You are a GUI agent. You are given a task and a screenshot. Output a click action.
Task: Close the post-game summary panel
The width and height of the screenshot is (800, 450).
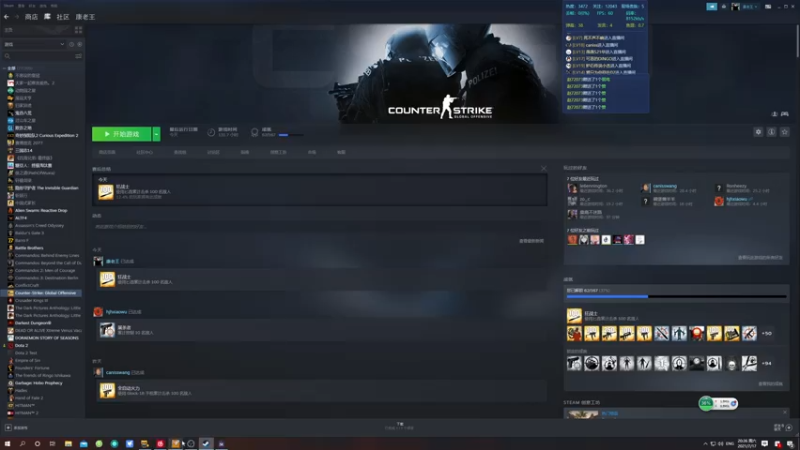(544, 168)
